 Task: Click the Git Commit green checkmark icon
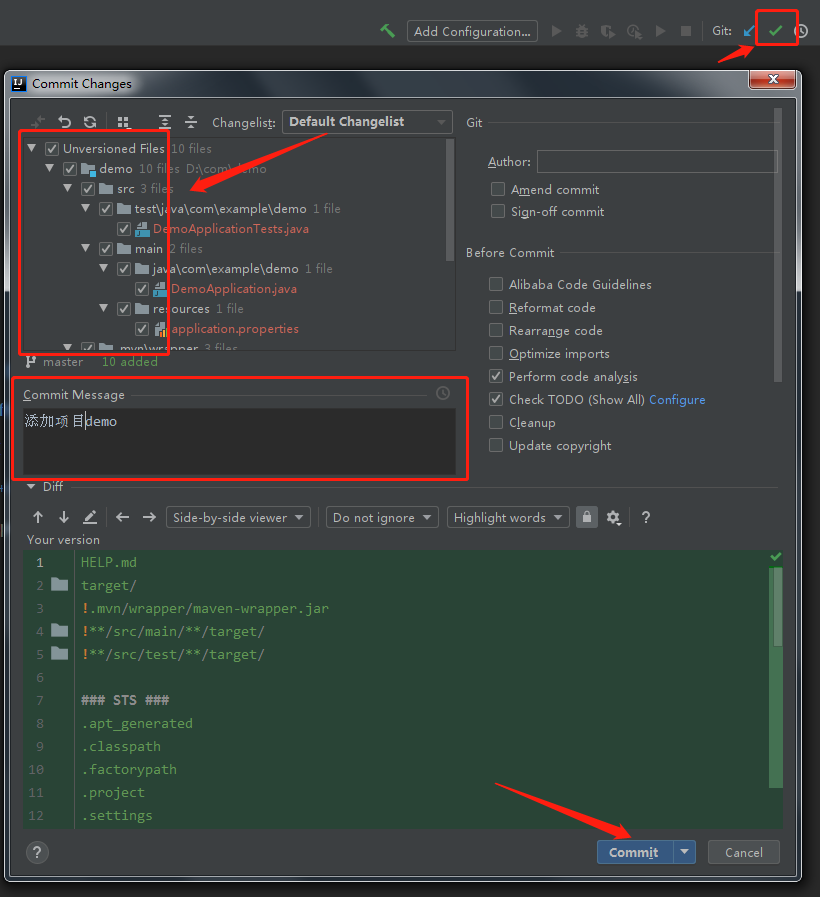(x=775, y=31)
